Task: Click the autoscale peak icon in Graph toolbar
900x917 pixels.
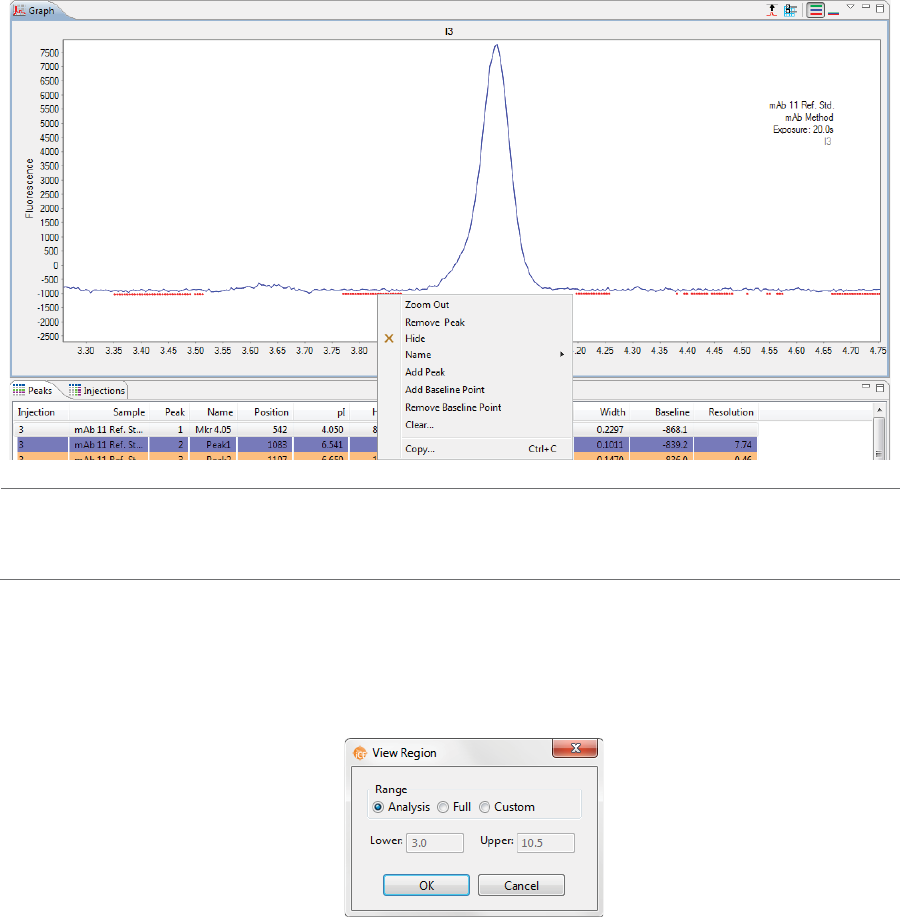Action: click(x=772, y=10)
